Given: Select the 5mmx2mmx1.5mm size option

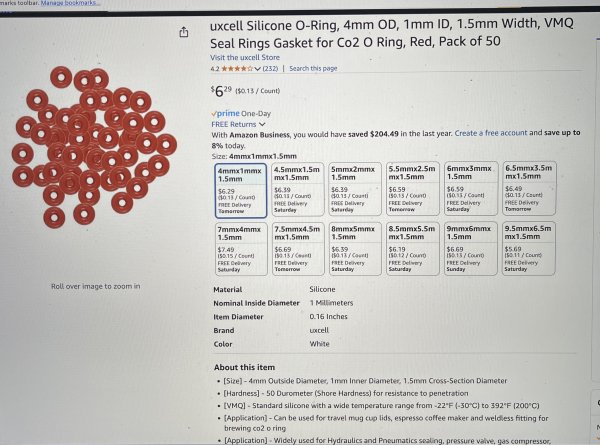Looking at the screenshot, I should pyautogui.click(x=355, y=189).
